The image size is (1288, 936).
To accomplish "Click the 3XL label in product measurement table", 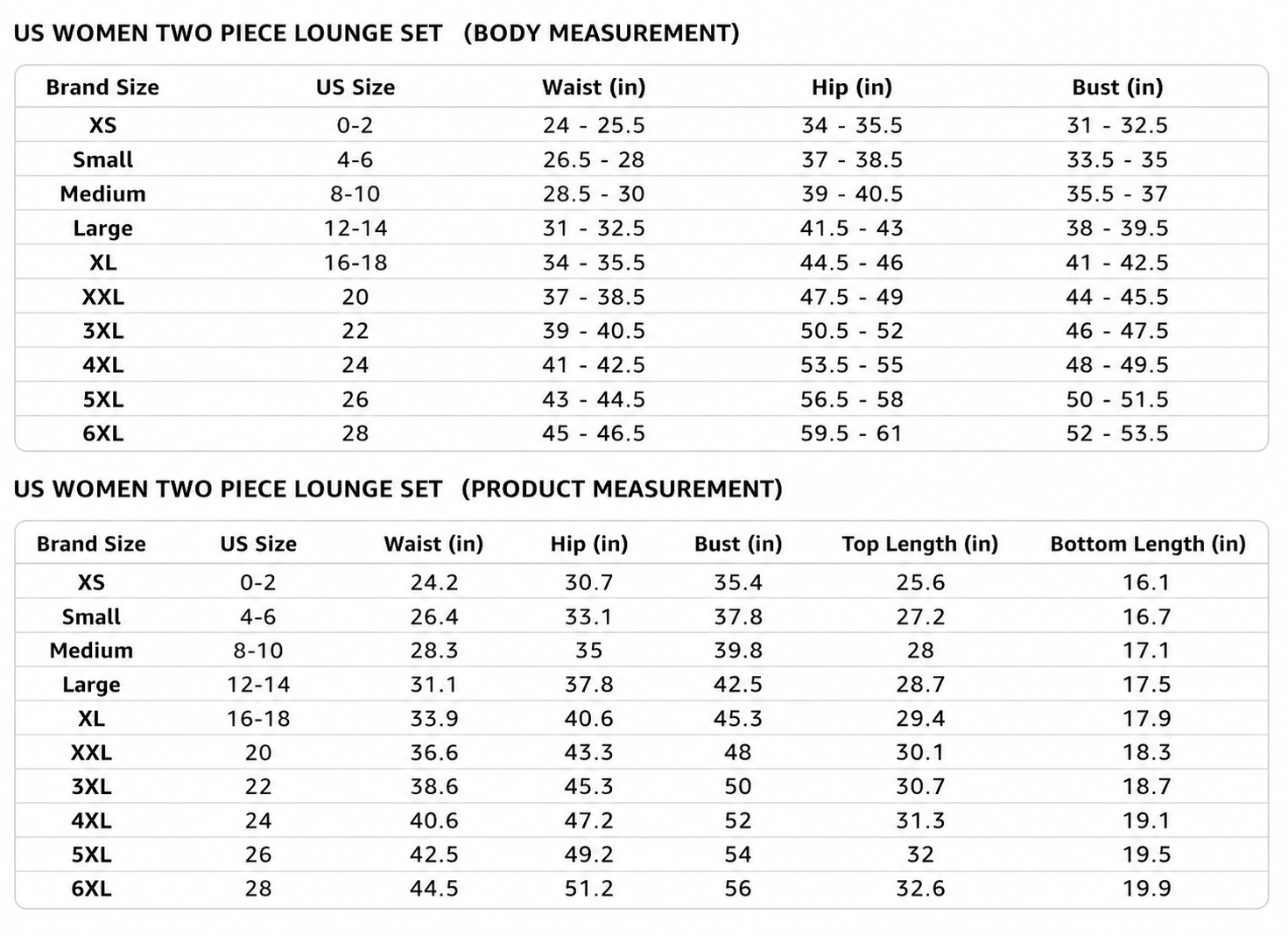I will point(91,786).
